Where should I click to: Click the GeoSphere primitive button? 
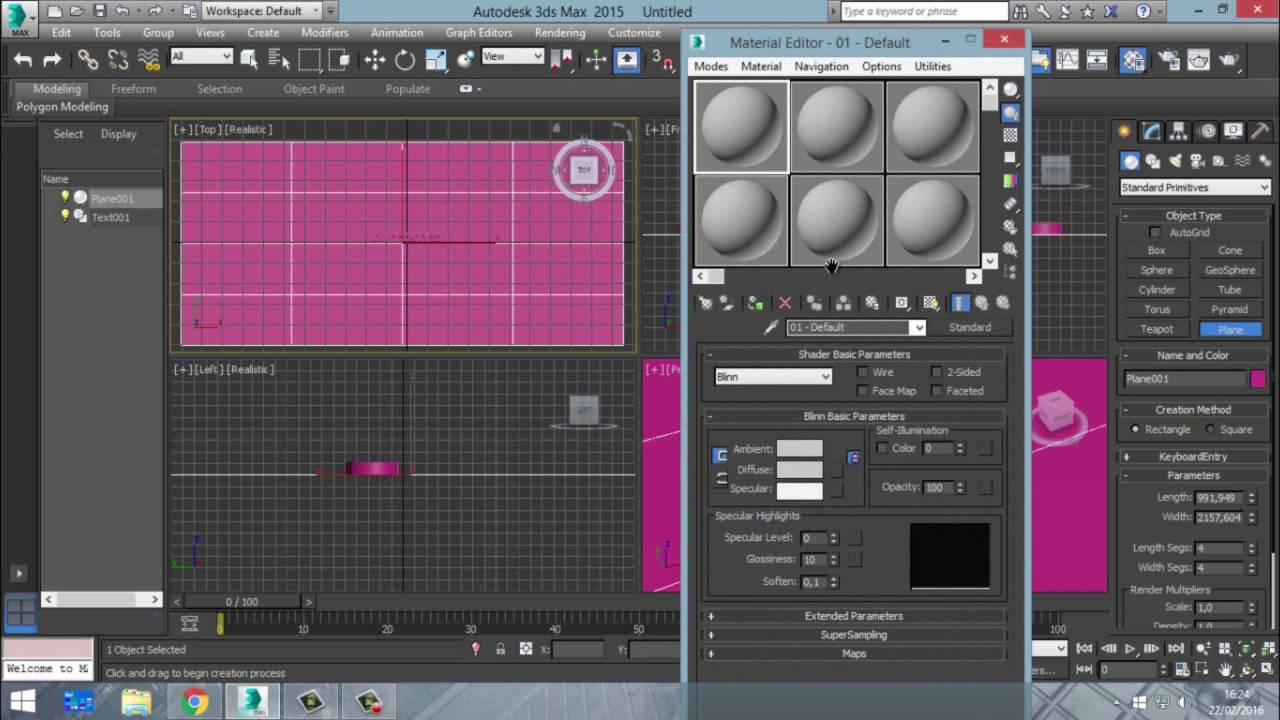[1230, 270]
